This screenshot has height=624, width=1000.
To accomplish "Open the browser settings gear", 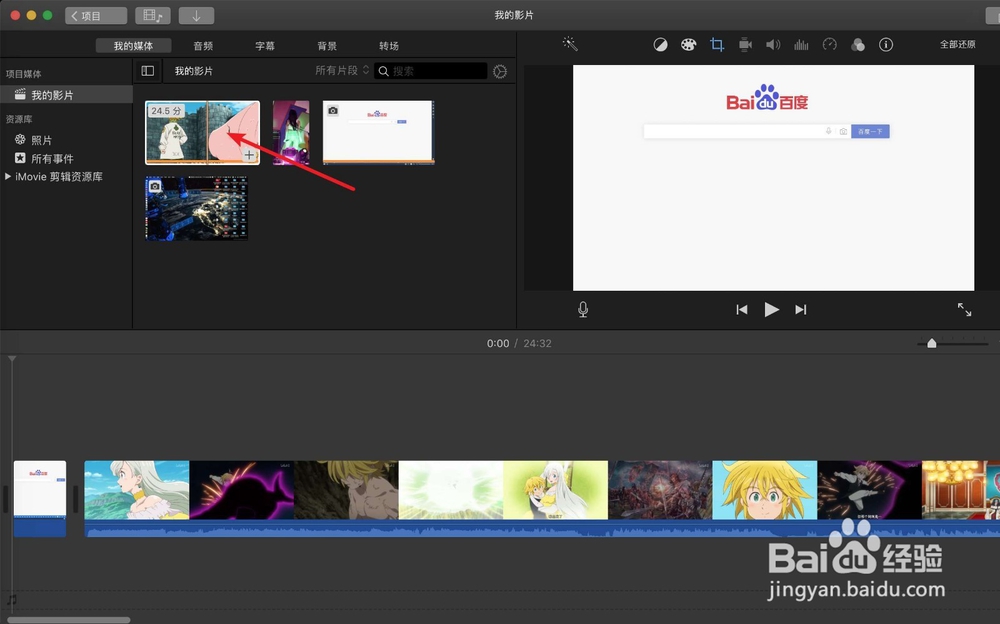I will [500, 71].
